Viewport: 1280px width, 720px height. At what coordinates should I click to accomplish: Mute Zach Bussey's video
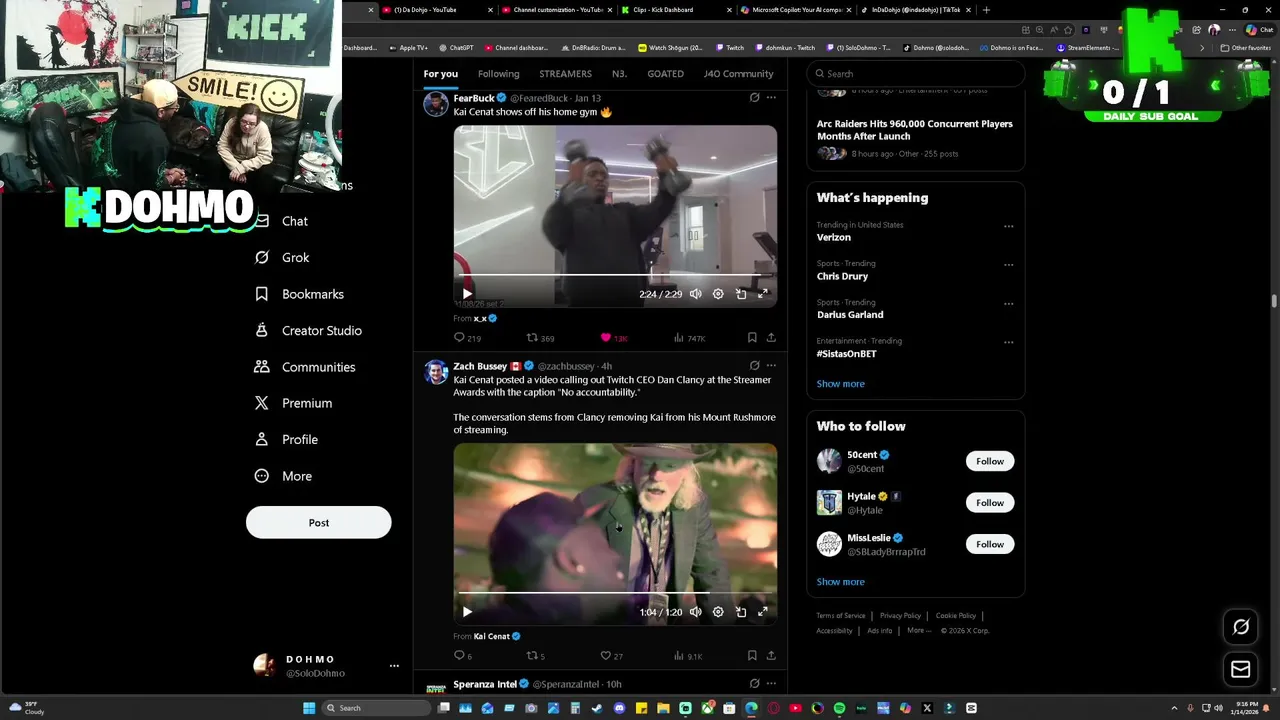click(x=695, y=612)
